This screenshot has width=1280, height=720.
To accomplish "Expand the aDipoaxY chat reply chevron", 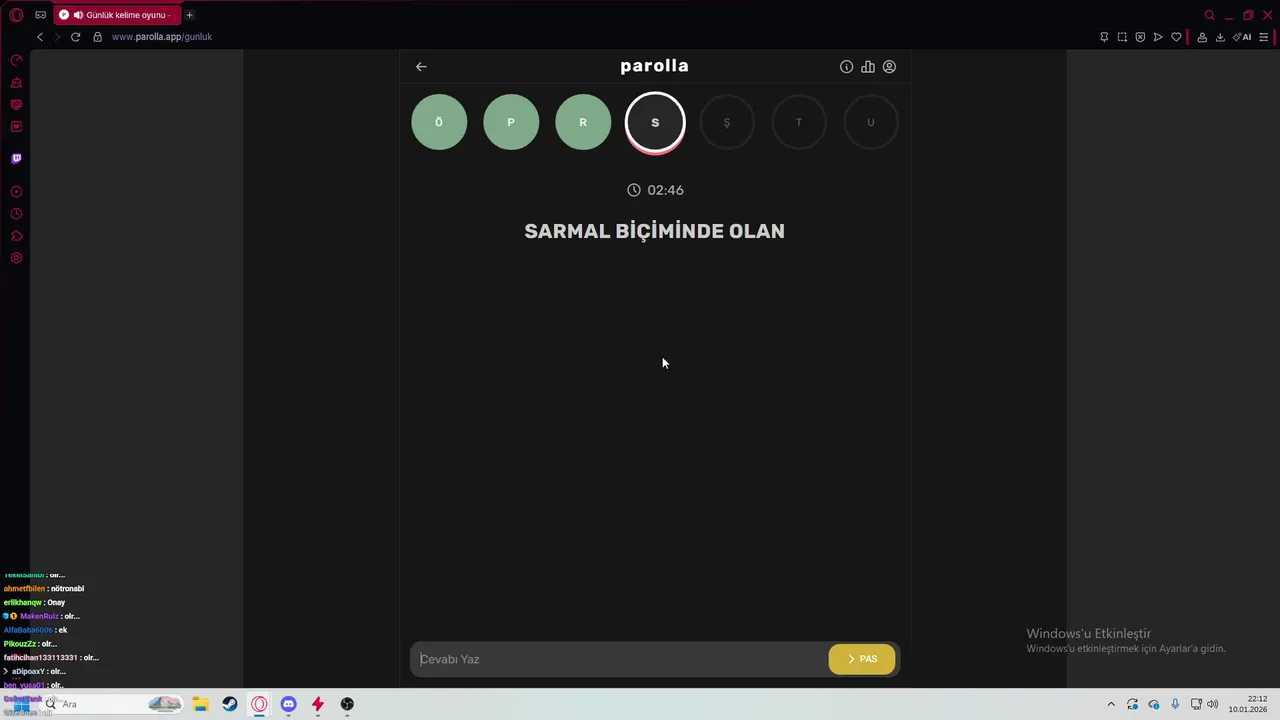I will [x=6, y=672].
